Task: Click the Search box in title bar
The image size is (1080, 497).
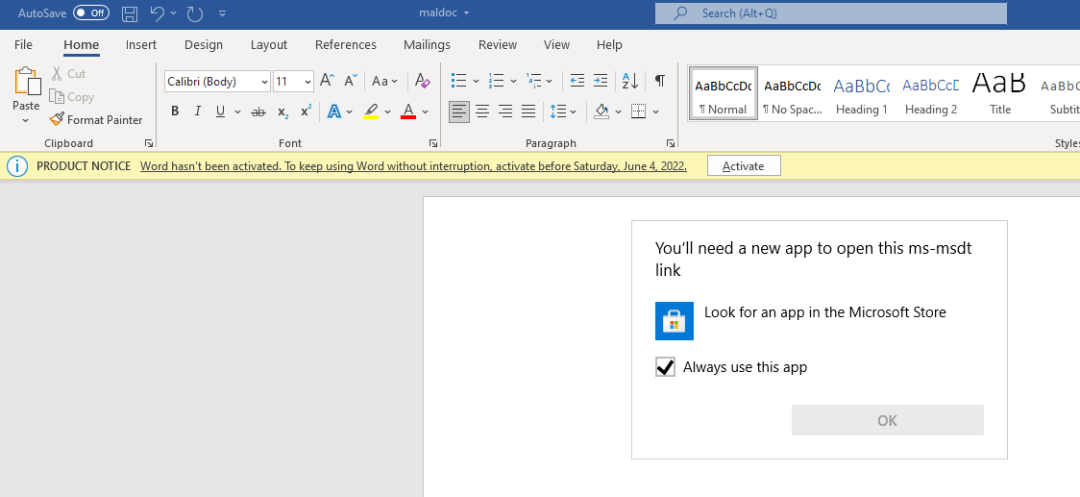Action: point(830,13)
